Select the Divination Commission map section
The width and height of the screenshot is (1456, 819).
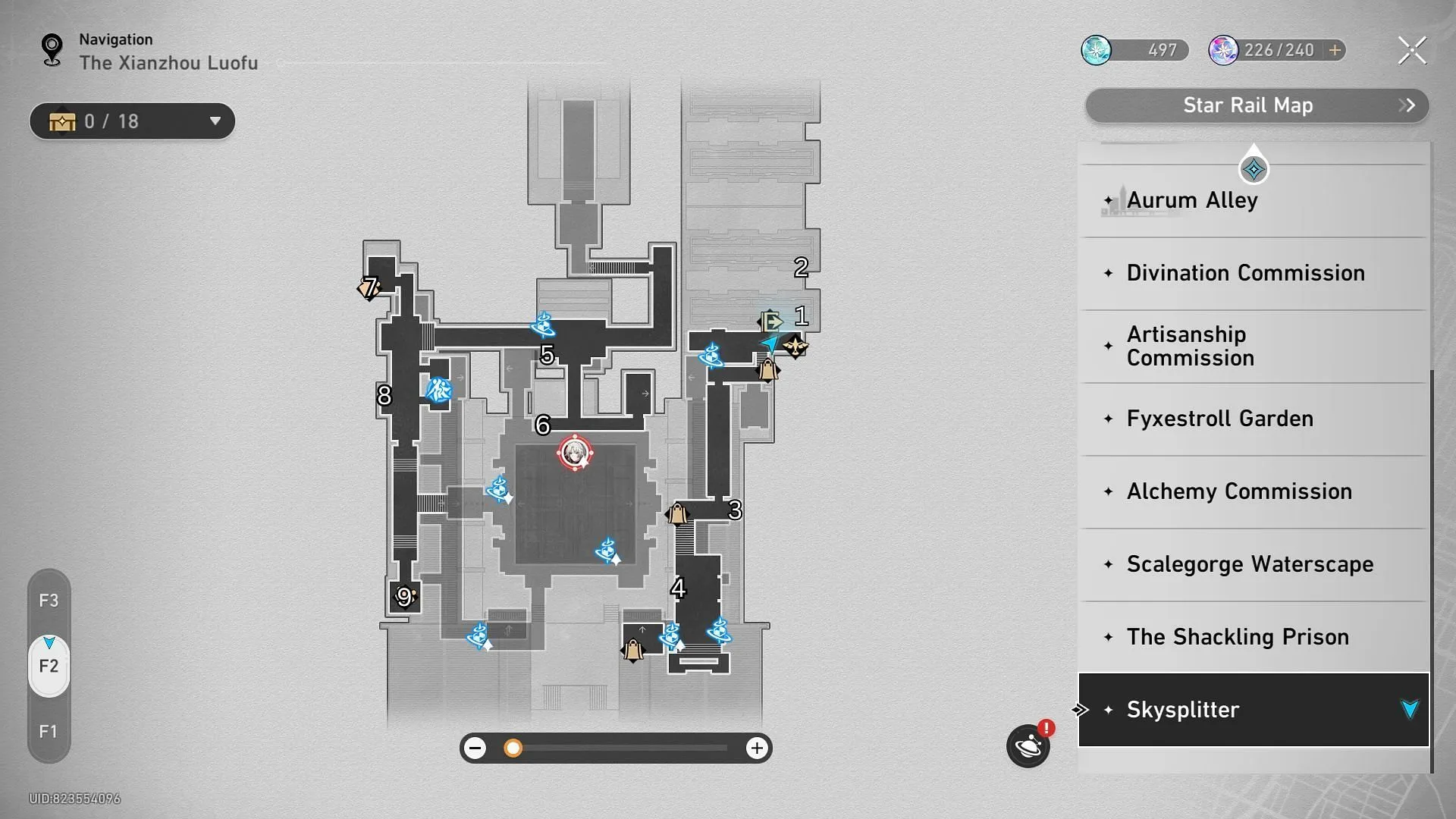click(1246, 272)
